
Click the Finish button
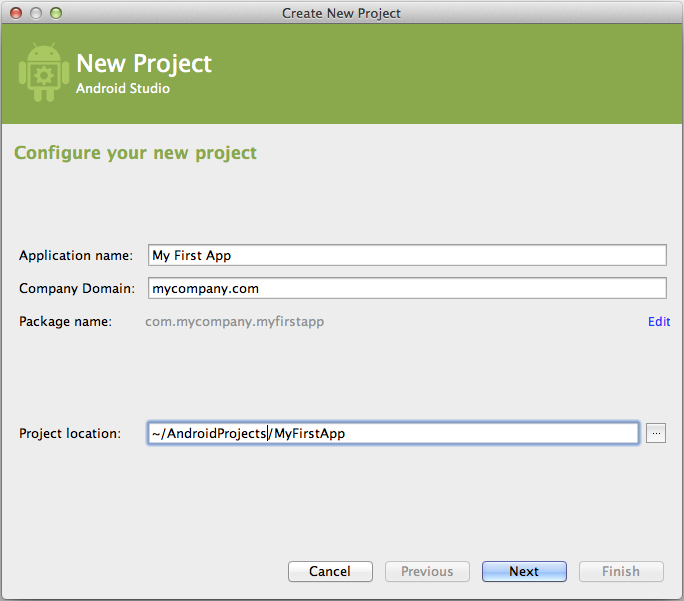tap(620, 571)
